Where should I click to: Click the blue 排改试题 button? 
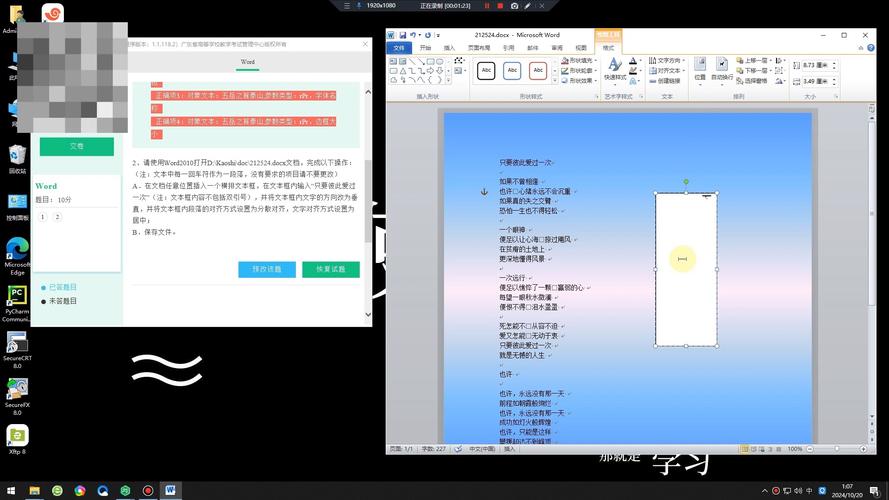pos(266,269)
